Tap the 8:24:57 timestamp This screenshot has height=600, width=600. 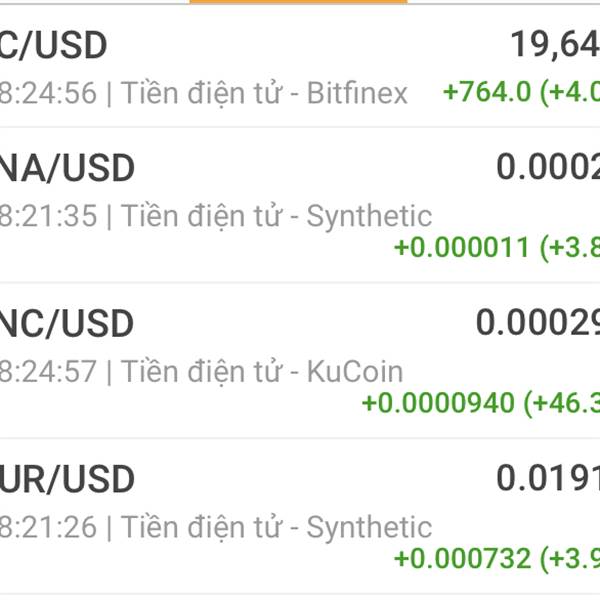point(48,372)
